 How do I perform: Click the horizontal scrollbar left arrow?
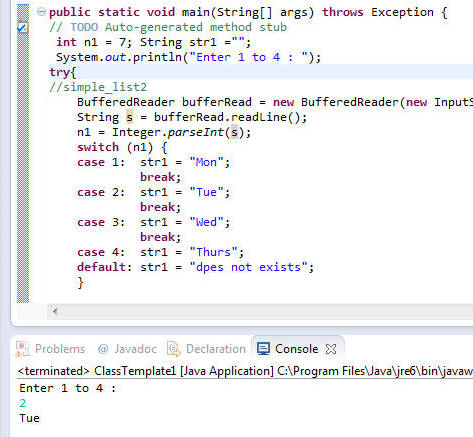coord(55,311)
